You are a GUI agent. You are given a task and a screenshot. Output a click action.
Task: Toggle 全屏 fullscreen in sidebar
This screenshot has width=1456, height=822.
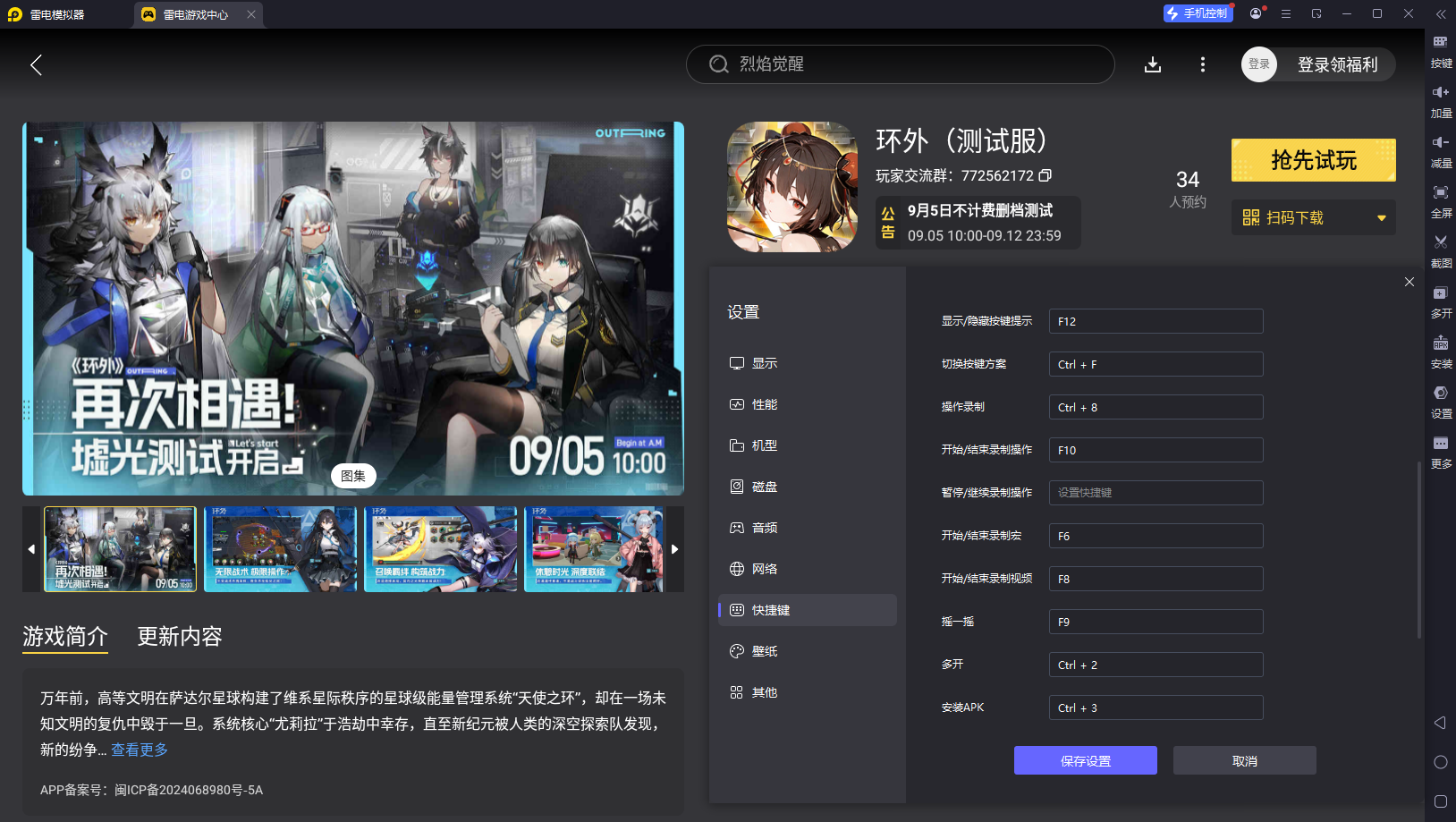pyautogui.click(x=1441, y=202)
